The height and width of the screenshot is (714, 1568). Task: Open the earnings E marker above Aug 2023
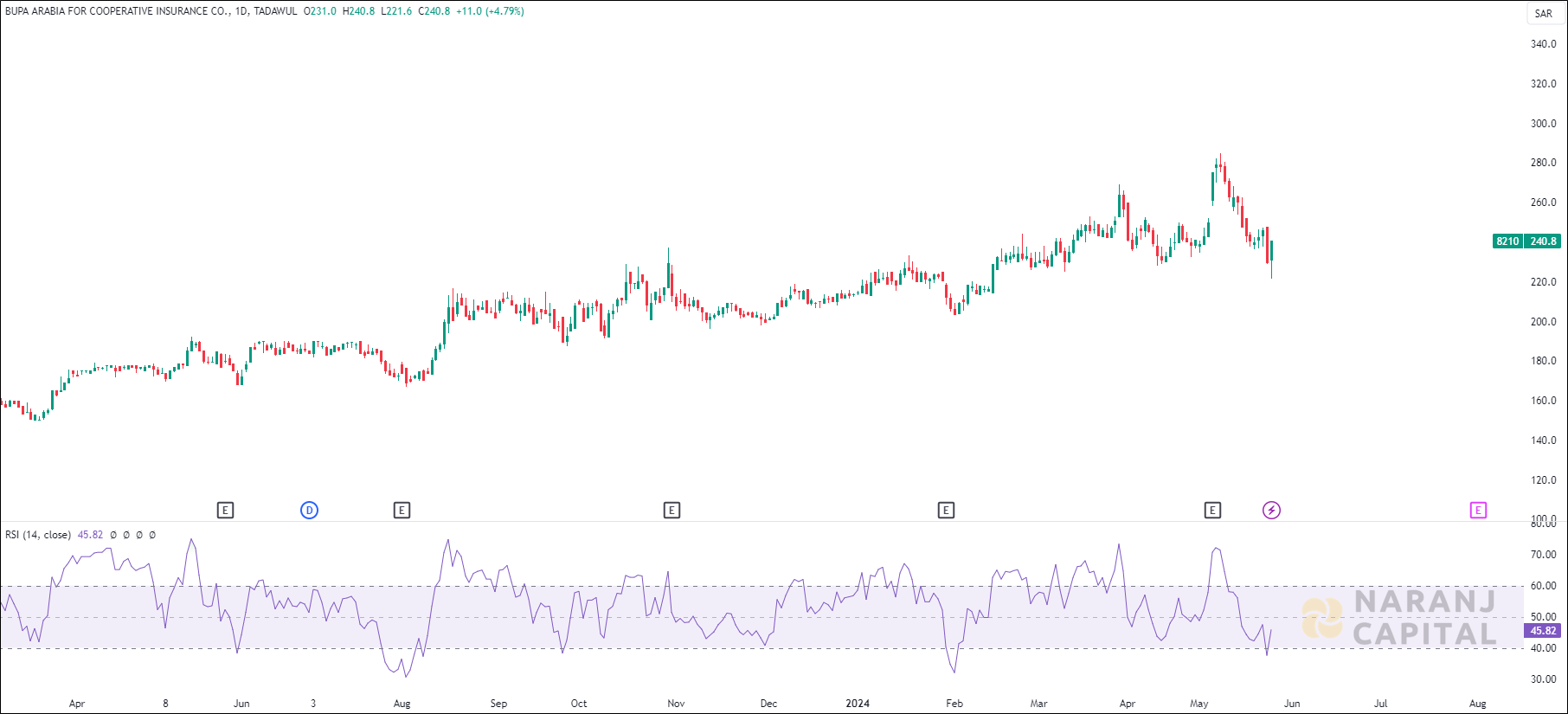402,511
